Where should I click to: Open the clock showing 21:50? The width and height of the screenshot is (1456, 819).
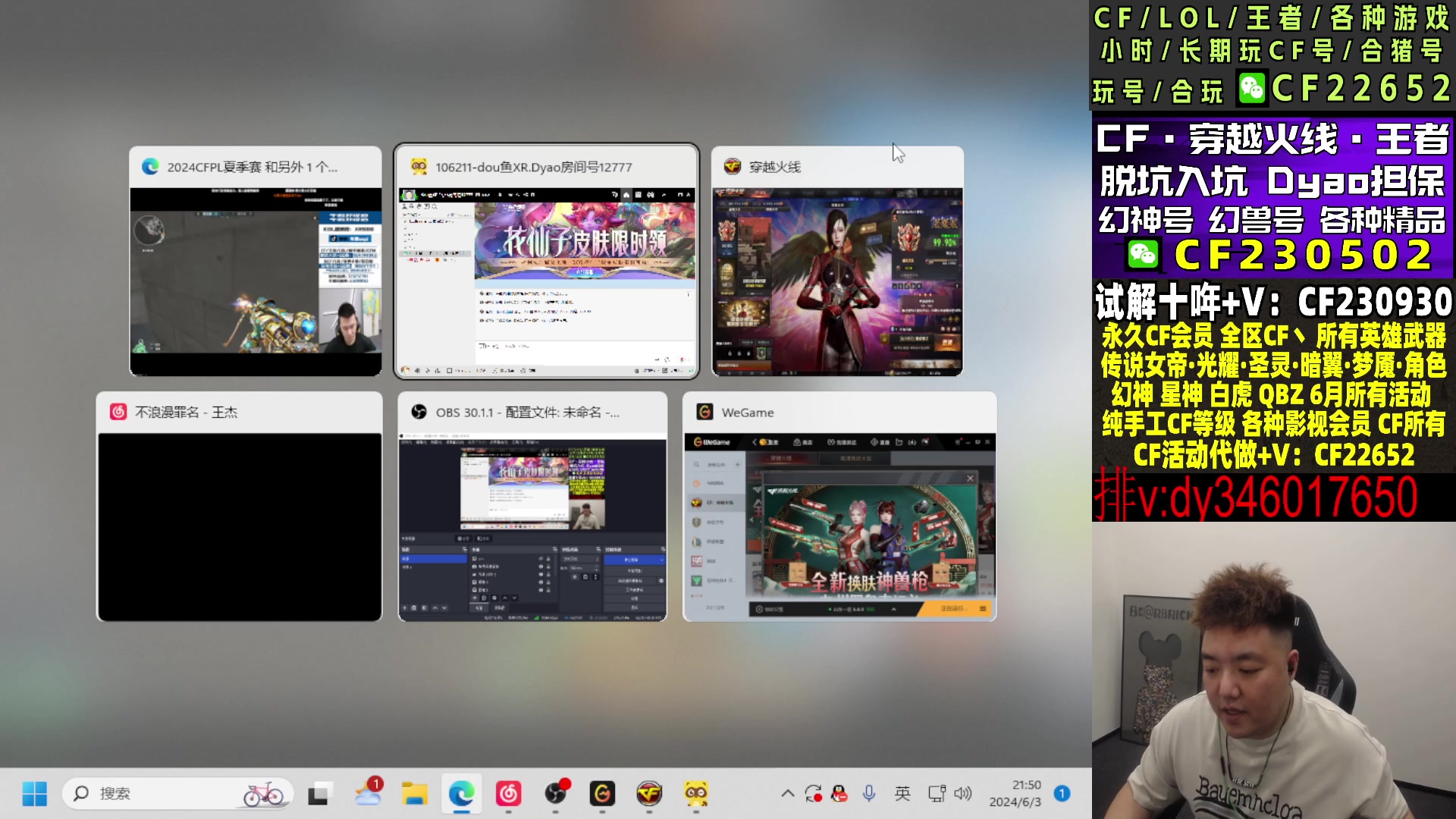click(1015, 794)
